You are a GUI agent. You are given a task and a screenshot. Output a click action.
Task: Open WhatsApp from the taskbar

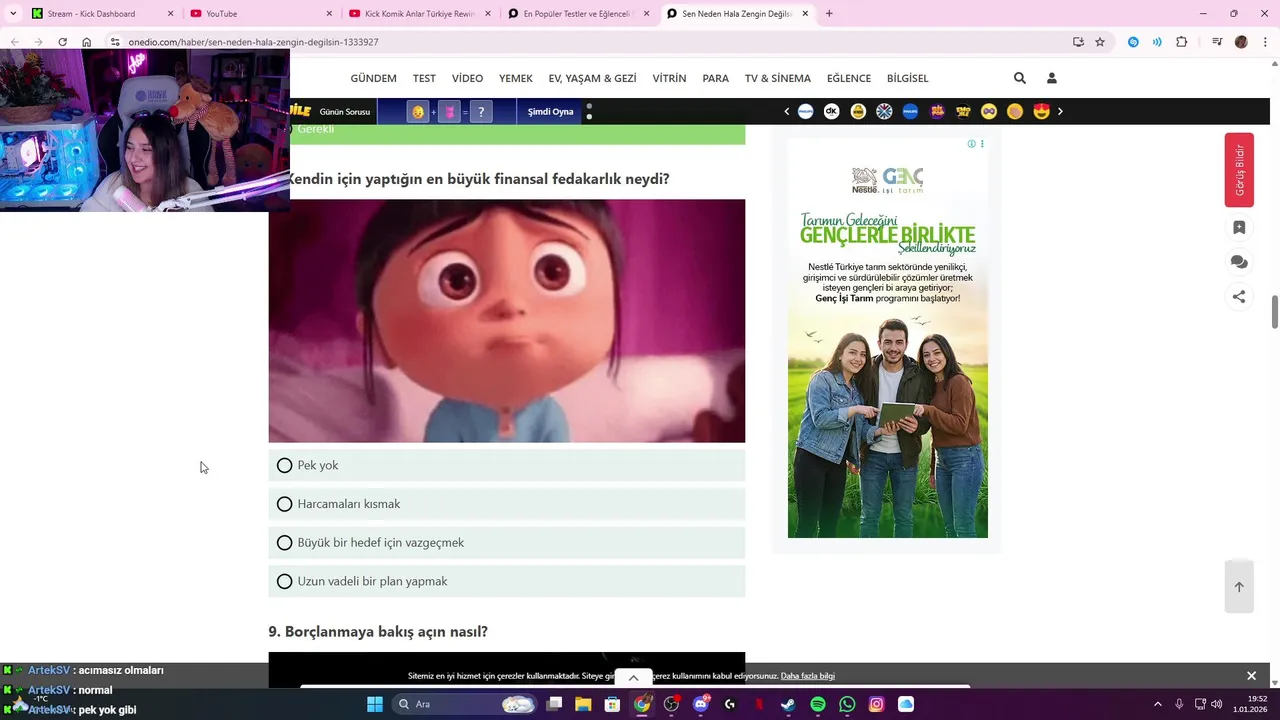point(847,704)
